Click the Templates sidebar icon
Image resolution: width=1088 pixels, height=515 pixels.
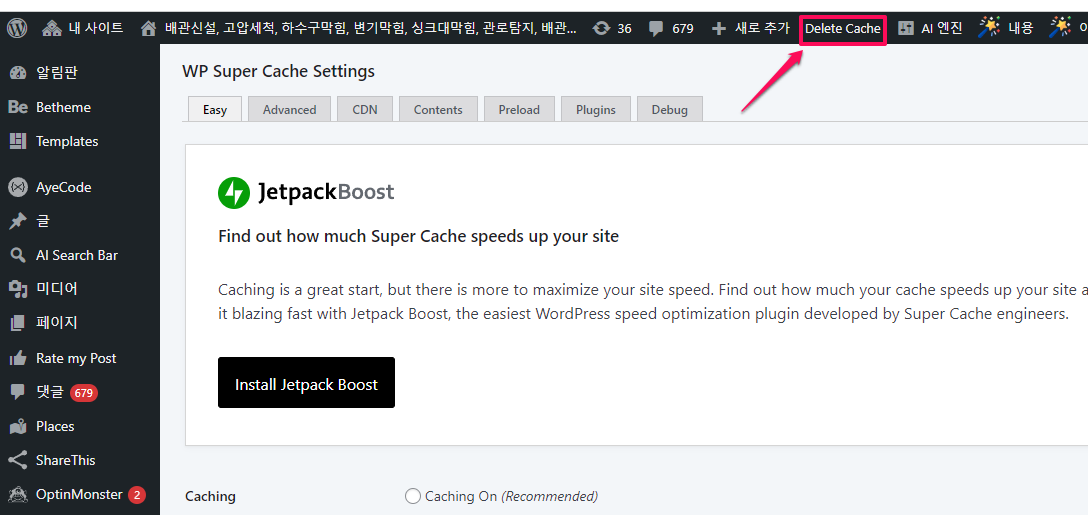18,141
